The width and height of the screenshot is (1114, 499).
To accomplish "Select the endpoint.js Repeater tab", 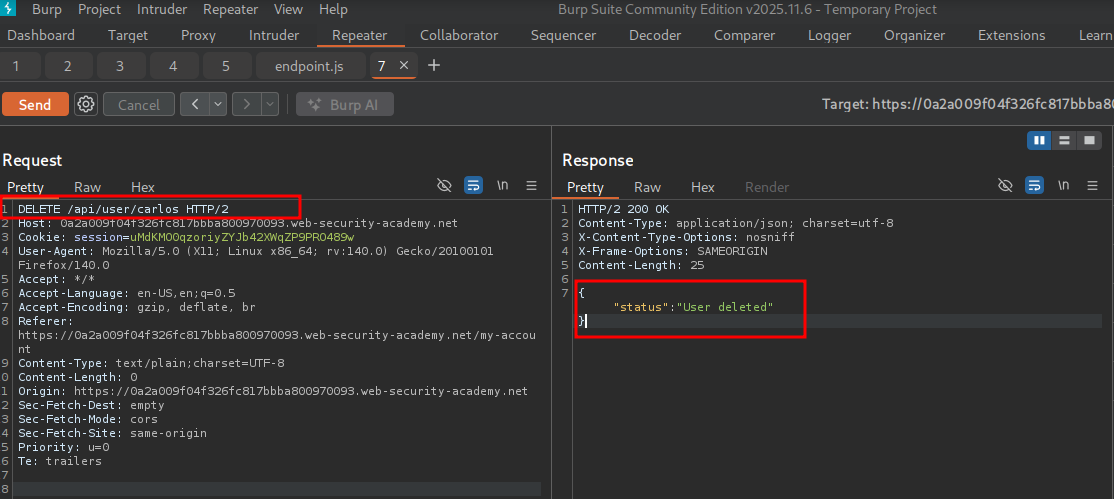I will [309, 66].
